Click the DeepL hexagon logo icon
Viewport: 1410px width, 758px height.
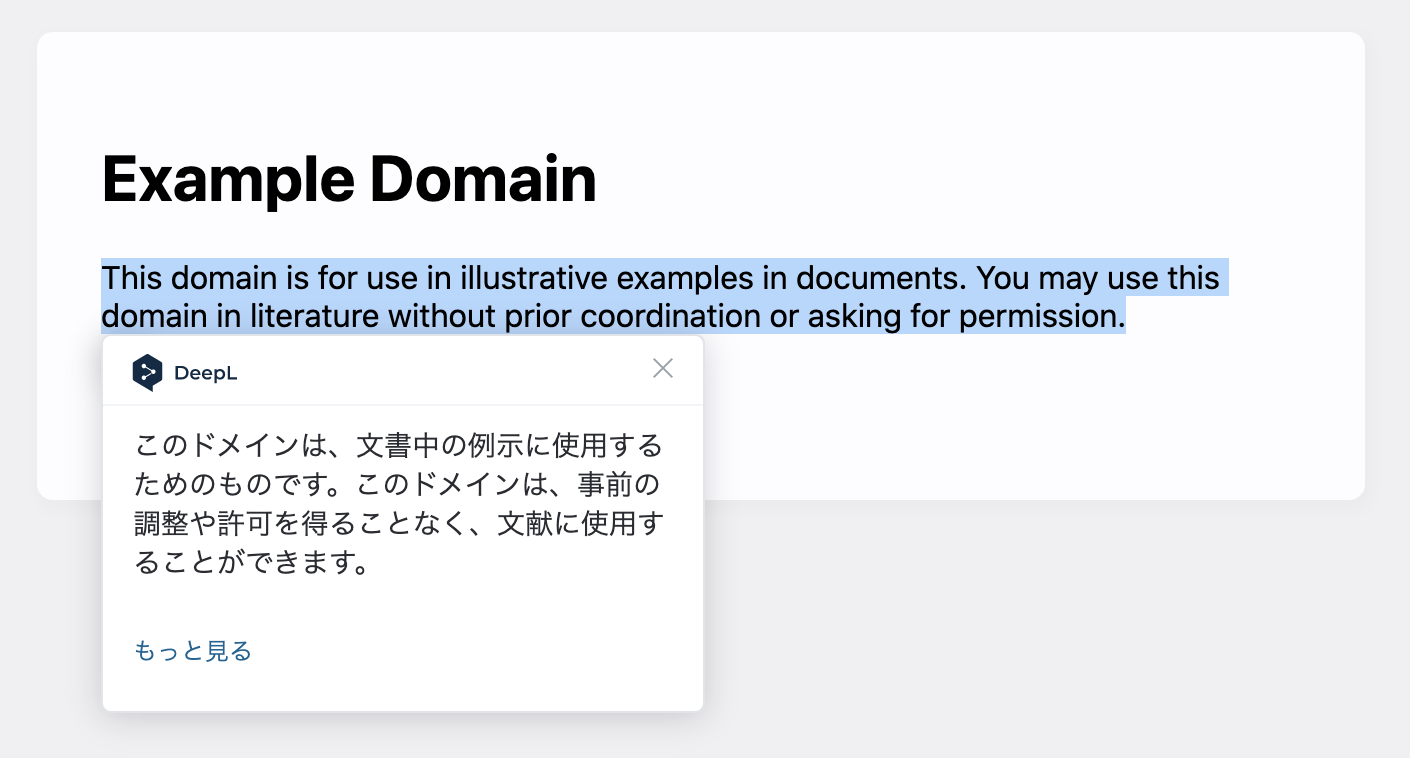tap(147, 373)
